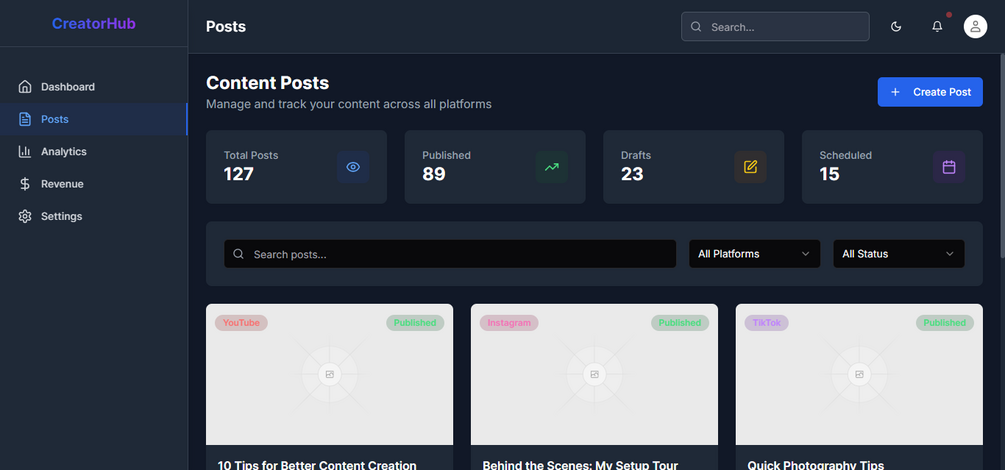
Task: Click into the Search posts field
Action: click(460, 254)
